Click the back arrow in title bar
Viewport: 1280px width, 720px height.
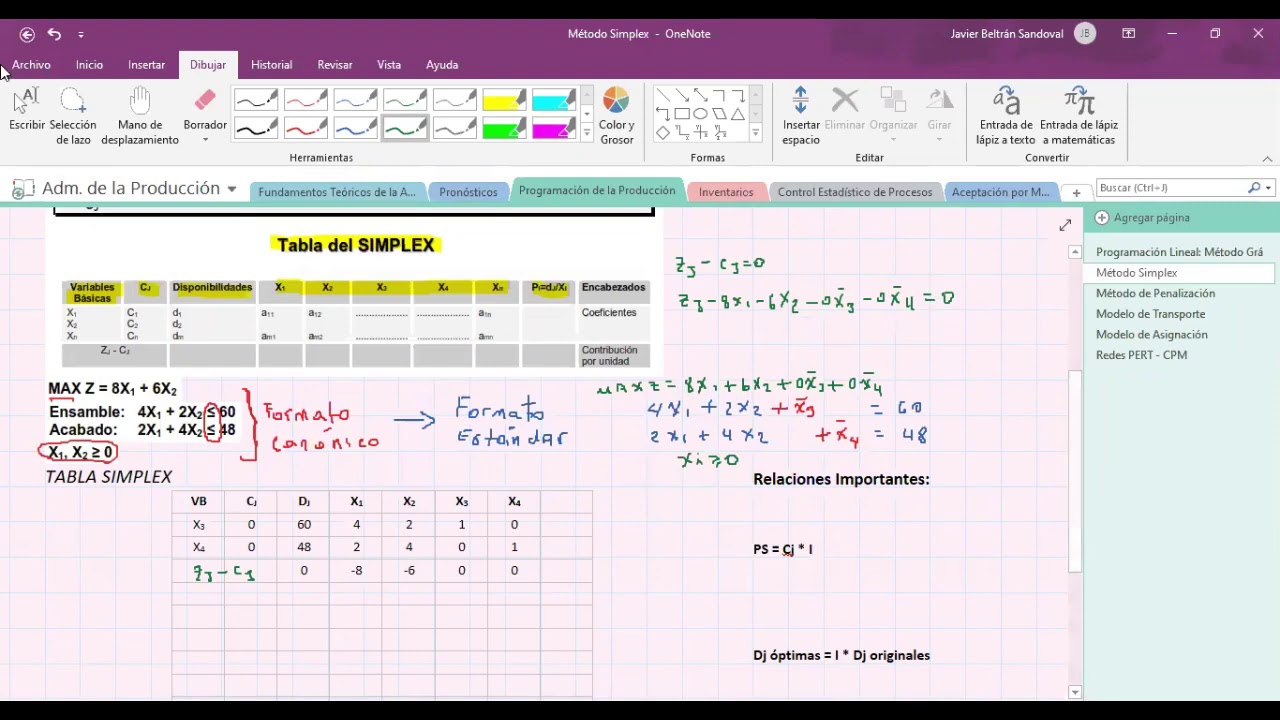point(27,34)
